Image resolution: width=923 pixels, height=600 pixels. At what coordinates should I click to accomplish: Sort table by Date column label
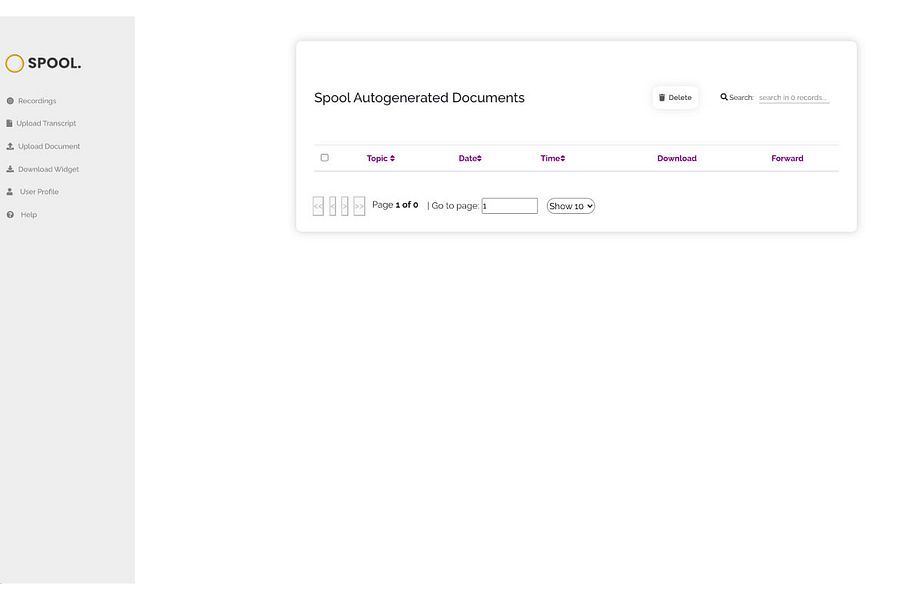click(x=467, y=158)
